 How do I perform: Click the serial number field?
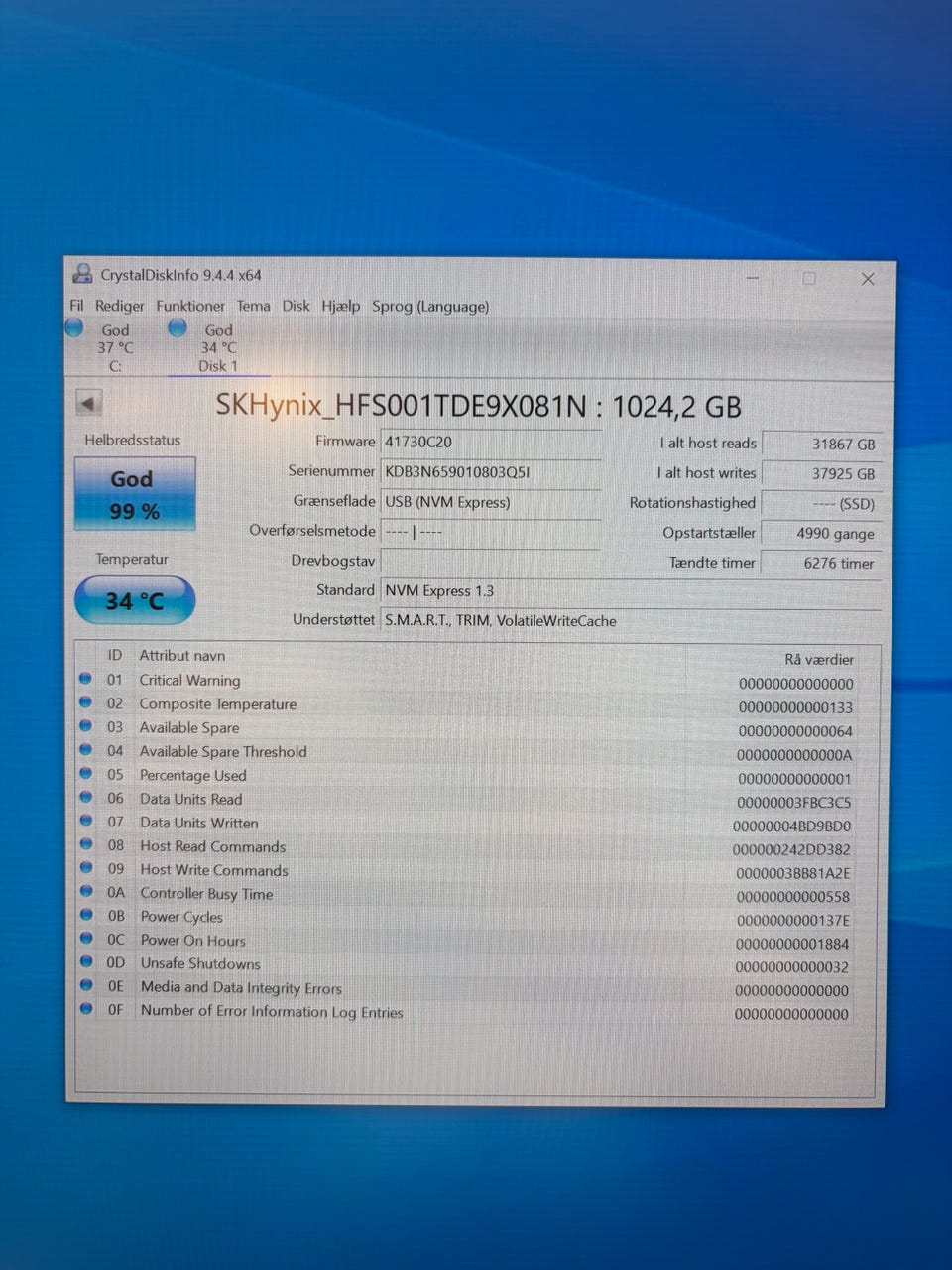[x=491, y=472]
